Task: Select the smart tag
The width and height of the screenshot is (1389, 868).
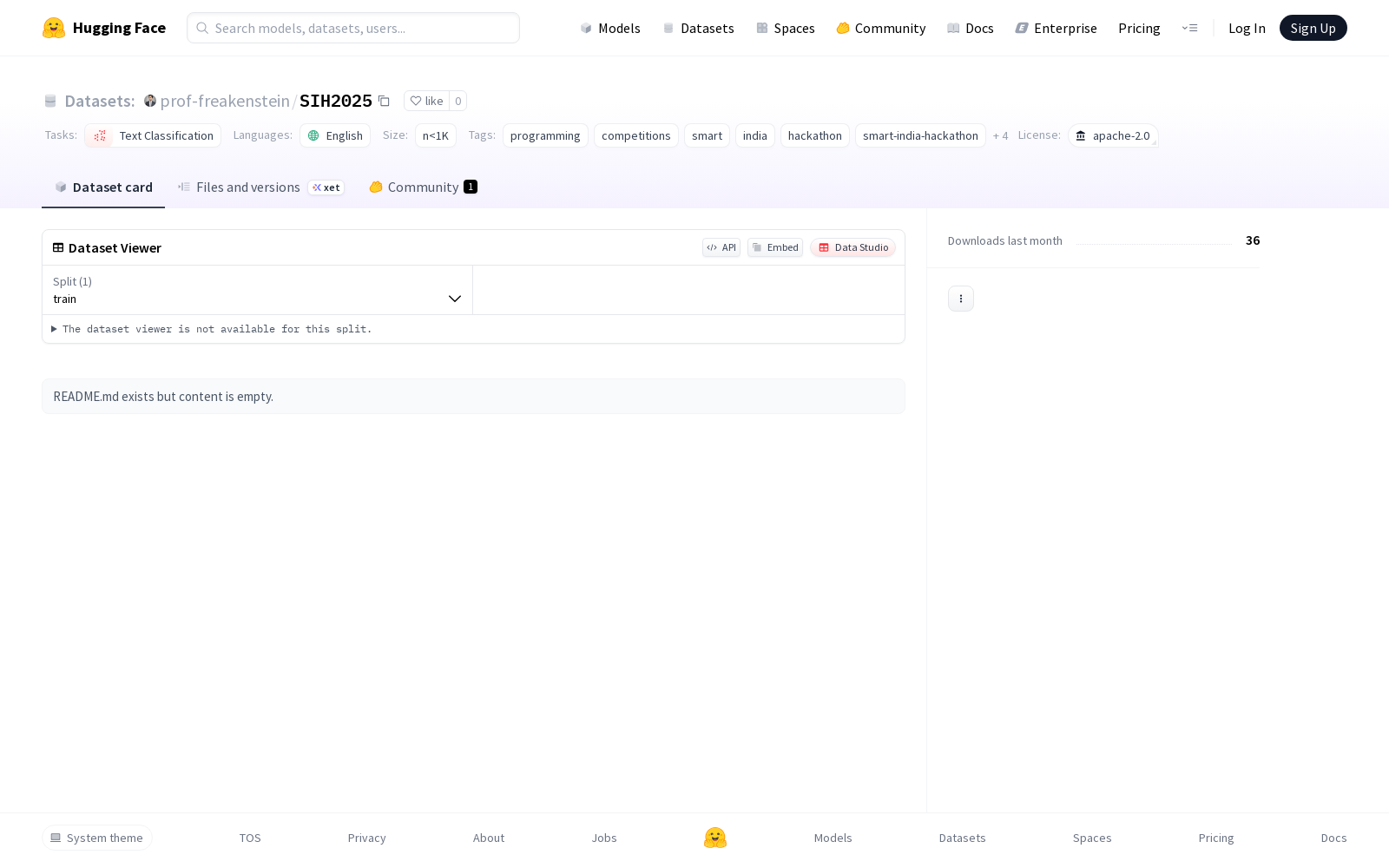Action: 707,135
